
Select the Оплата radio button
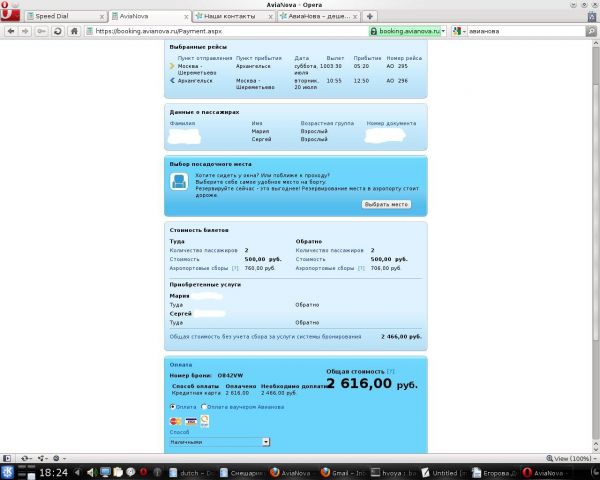pos(173,407)
